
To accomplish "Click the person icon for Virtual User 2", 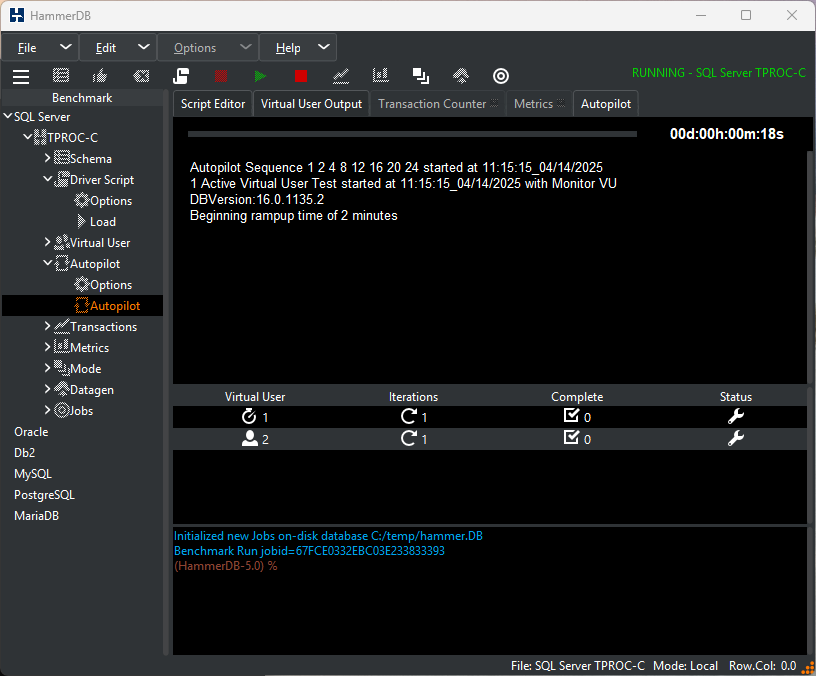I will [x=250, y=439].
